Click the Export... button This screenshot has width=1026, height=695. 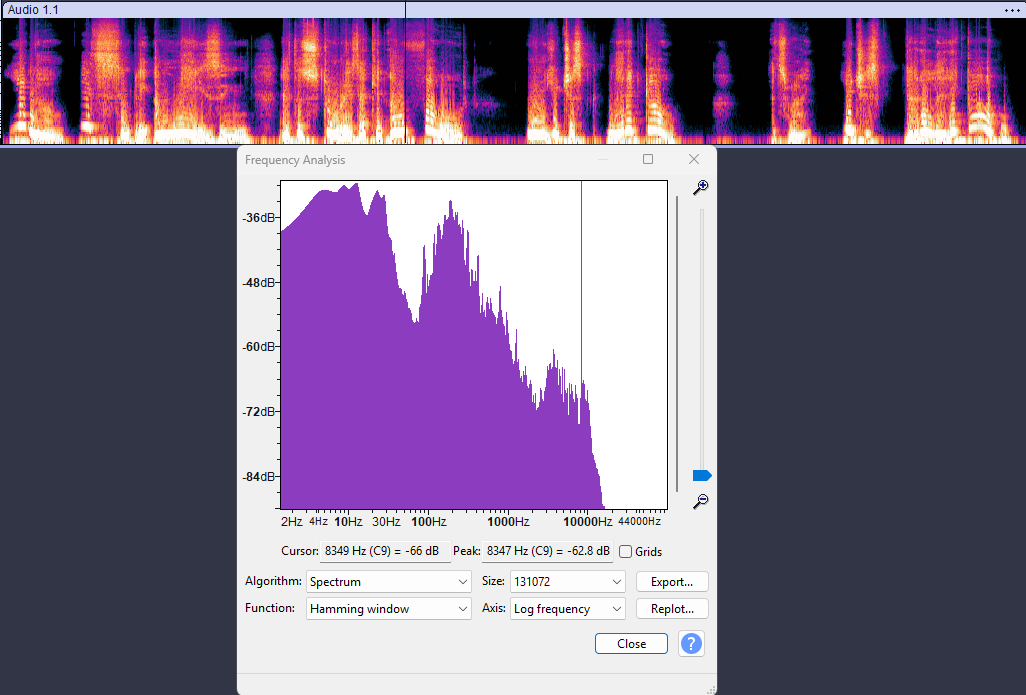pyautogui.click(x=672, y=582)
